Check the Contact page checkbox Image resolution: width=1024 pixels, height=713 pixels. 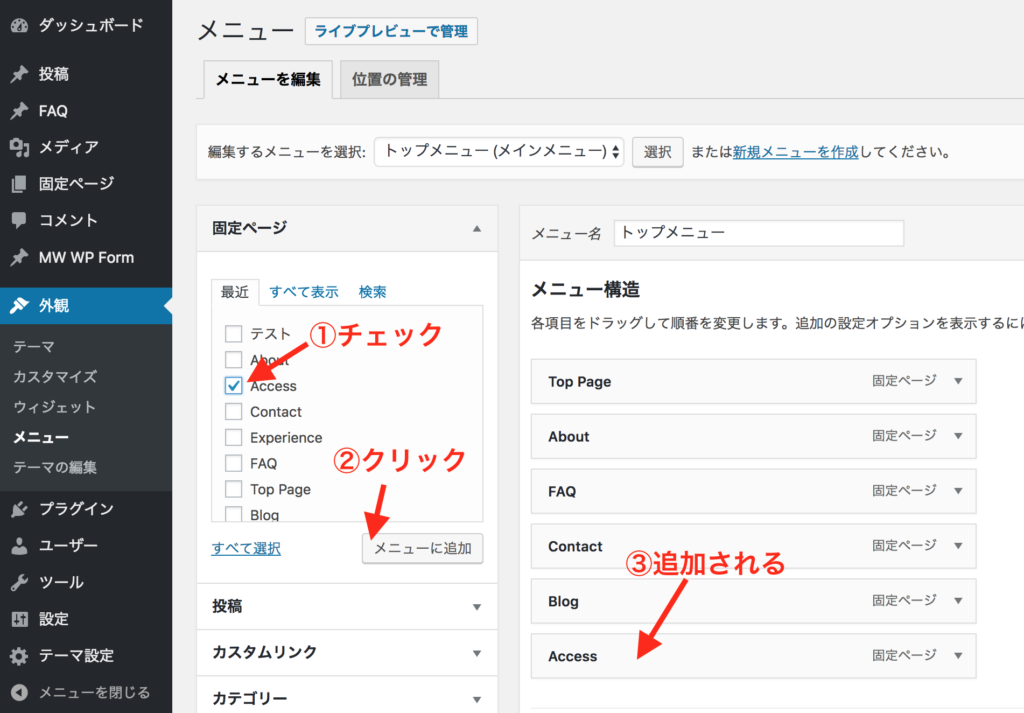(234, 412)
